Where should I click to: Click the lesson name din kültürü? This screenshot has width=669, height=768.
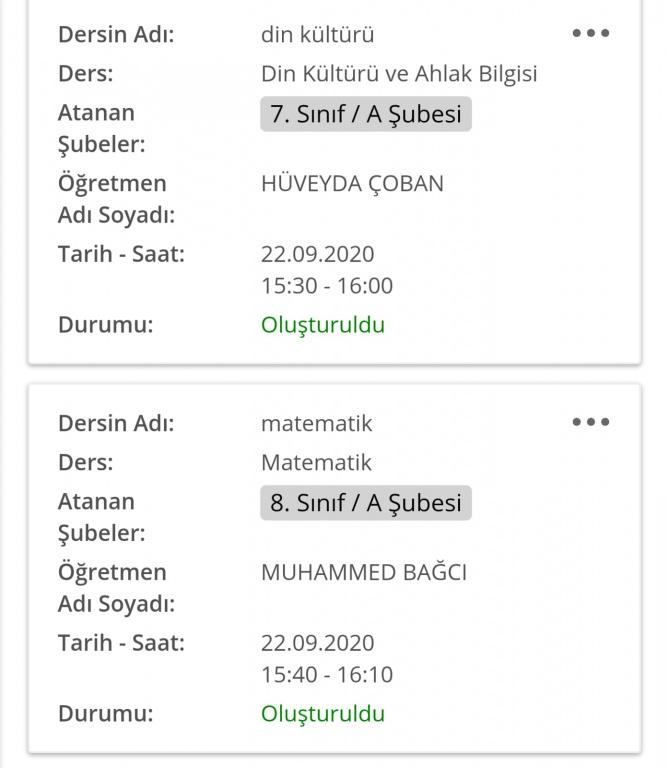(x=317, y=35)
